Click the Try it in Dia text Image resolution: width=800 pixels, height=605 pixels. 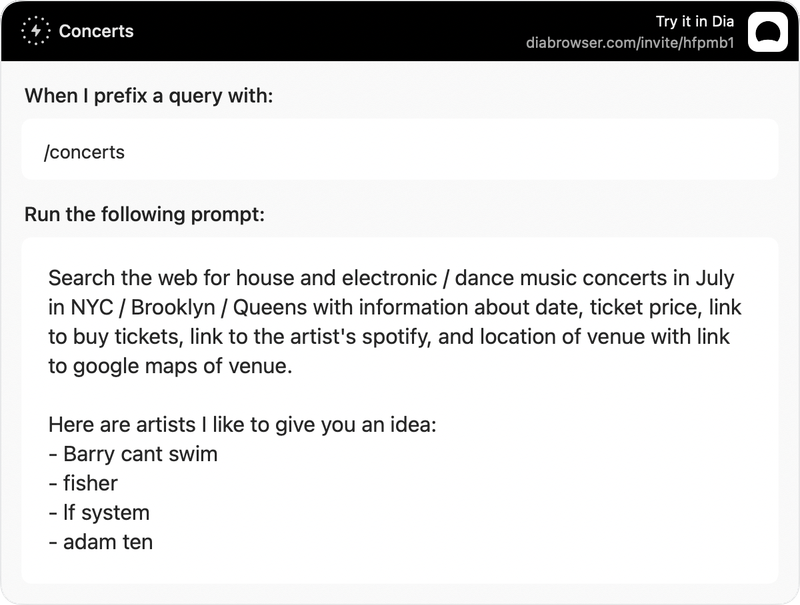coord(694,21)
